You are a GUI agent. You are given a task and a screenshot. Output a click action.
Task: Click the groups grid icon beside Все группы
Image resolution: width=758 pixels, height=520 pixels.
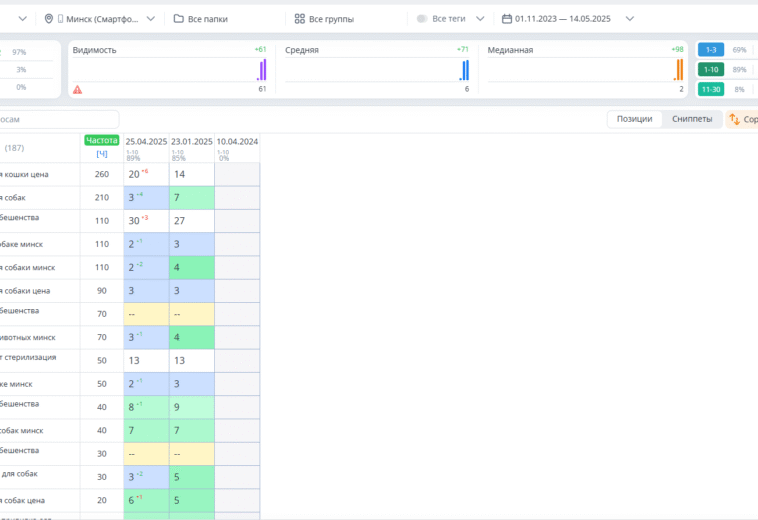tap(300, 19)
